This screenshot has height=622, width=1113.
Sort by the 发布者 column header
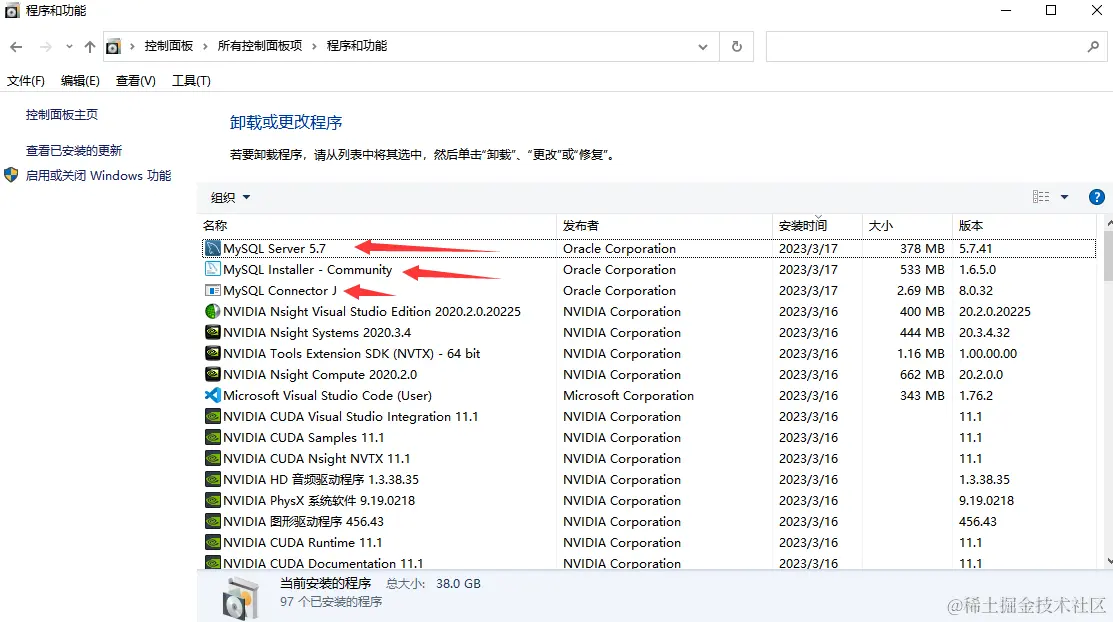pyautogui.click(x=665, y=226)
